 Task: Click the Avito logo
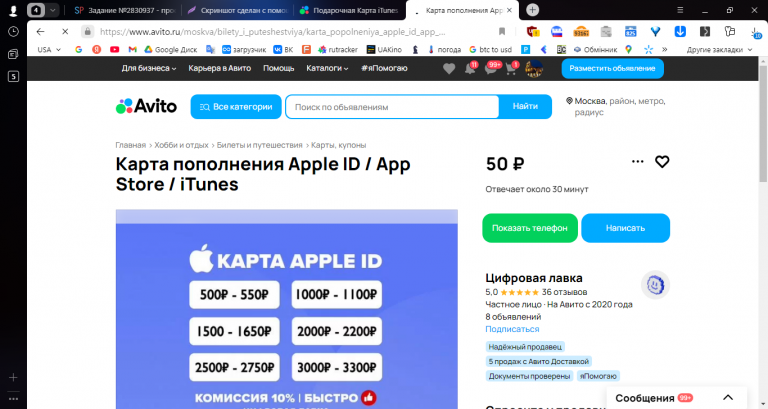(x=146, y=106)
